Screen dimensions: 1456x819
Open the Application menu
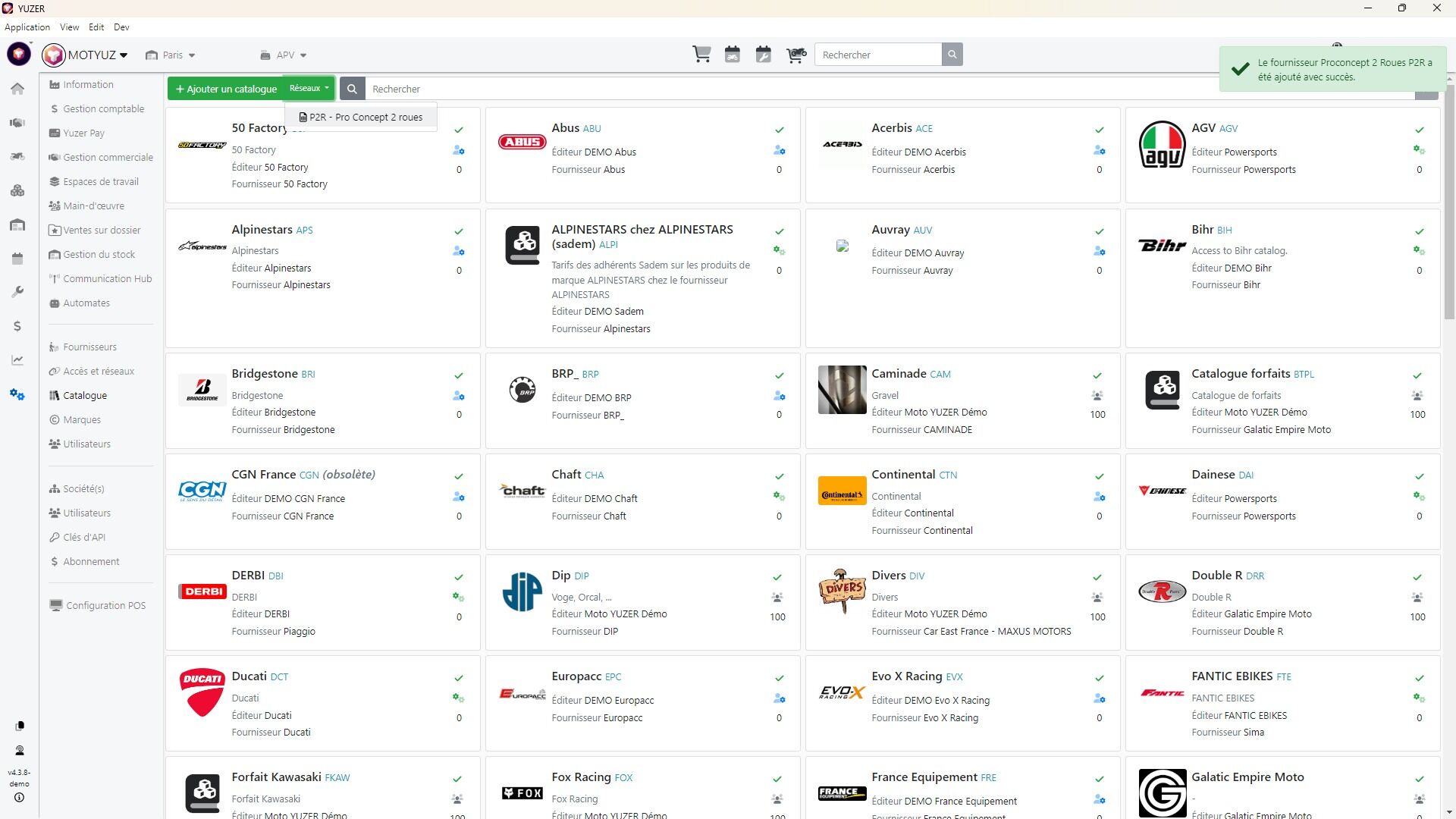coord(27,27)
